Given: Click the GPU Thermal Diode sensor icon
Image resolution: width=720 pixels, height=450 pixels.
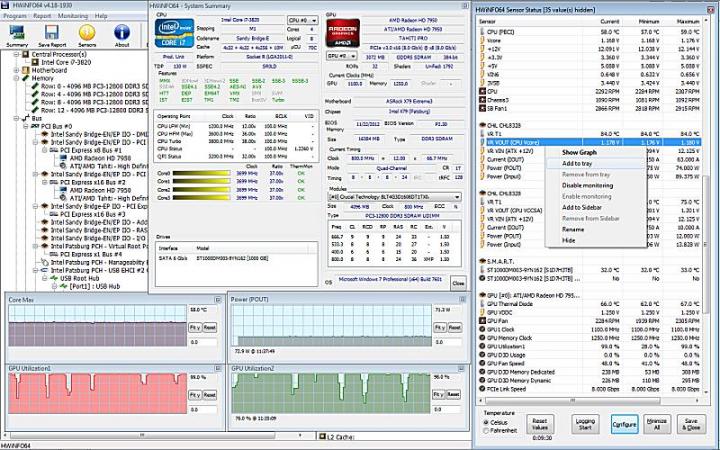Looking at the screenshot, I should pos(482,304).
